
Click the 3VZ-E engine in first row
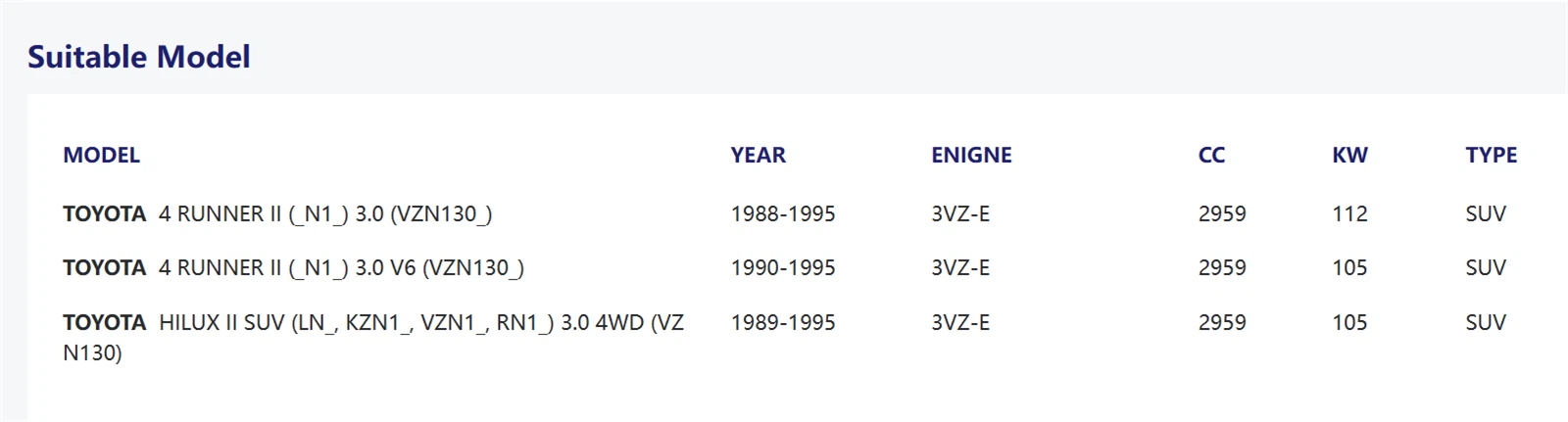pos(960,213)
